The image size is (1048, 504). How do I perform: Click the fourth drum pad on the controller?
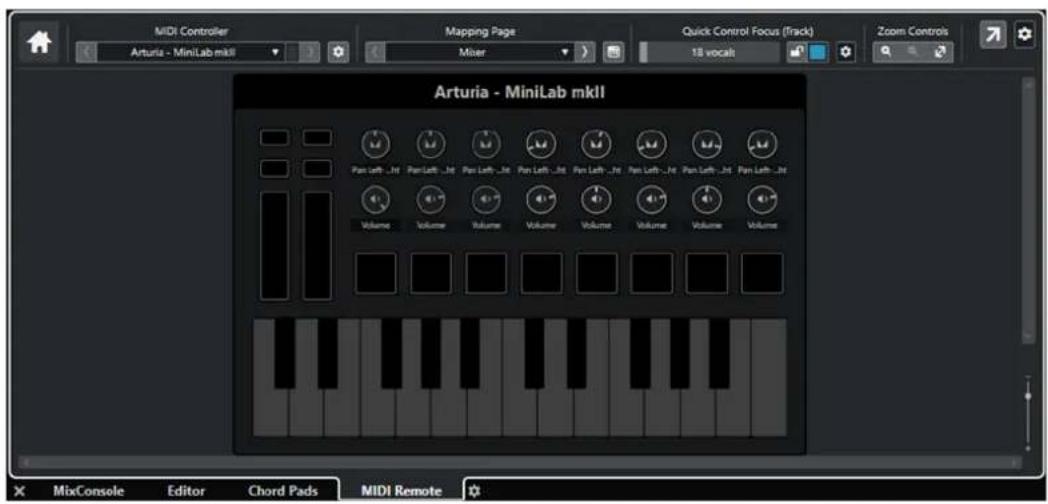click(541, 273)
